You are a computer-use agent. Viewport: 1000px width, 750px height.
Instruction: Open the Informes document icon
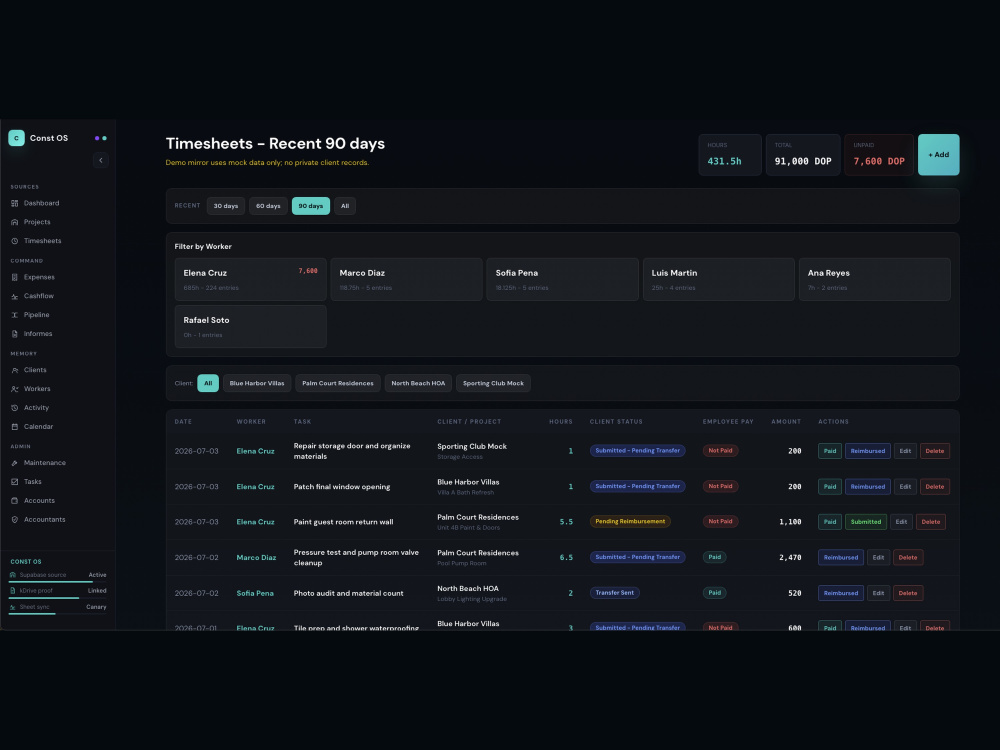click(x=15, y=334)
